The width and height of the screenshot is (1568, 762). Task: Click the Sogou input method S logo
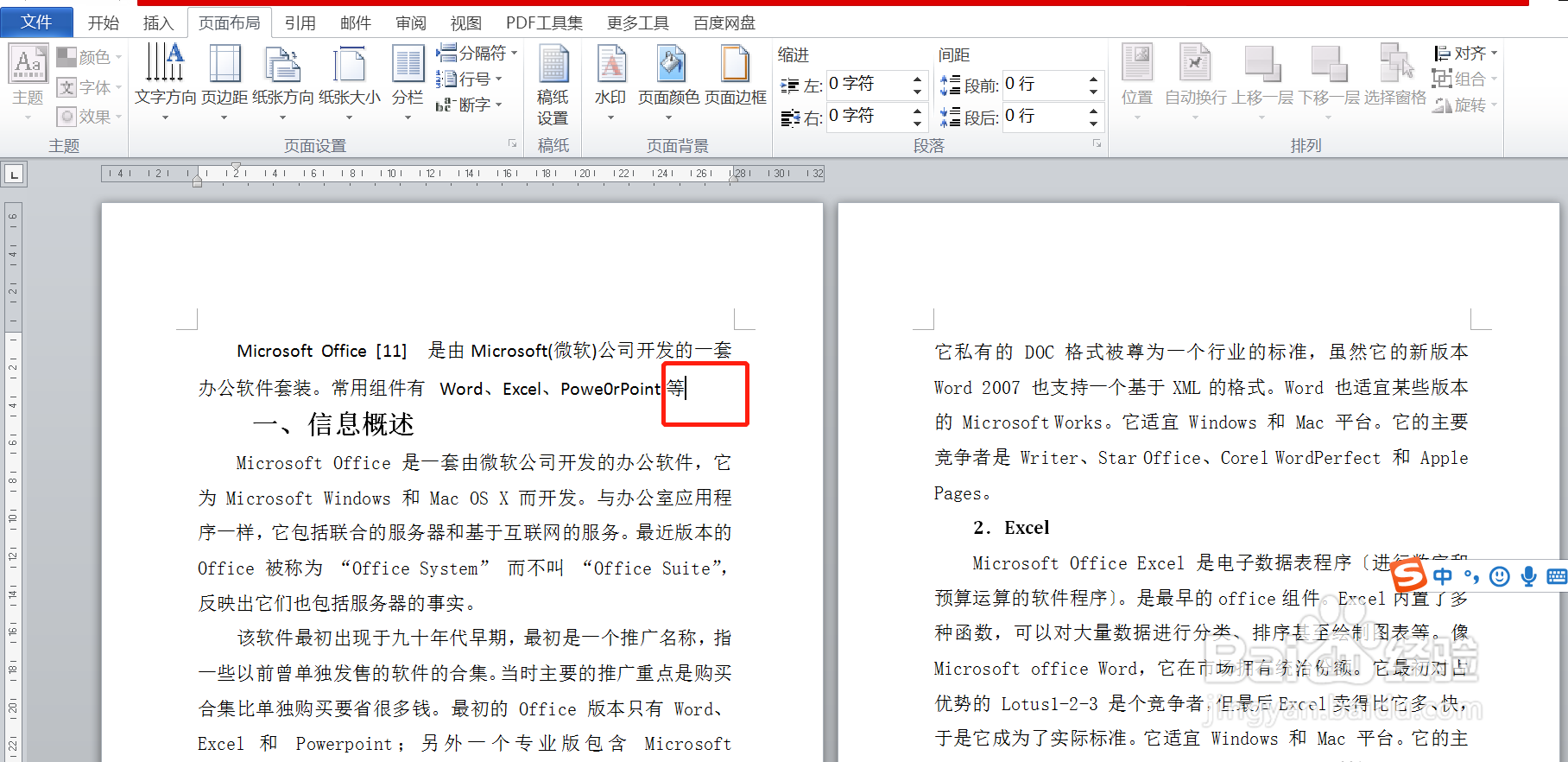[1407, 575]
